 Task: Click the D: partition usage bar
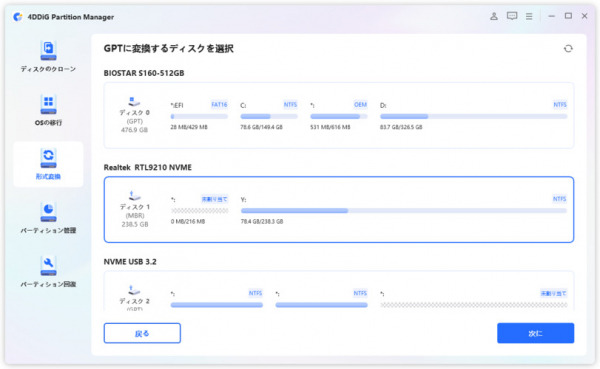[x=473, y=116]
